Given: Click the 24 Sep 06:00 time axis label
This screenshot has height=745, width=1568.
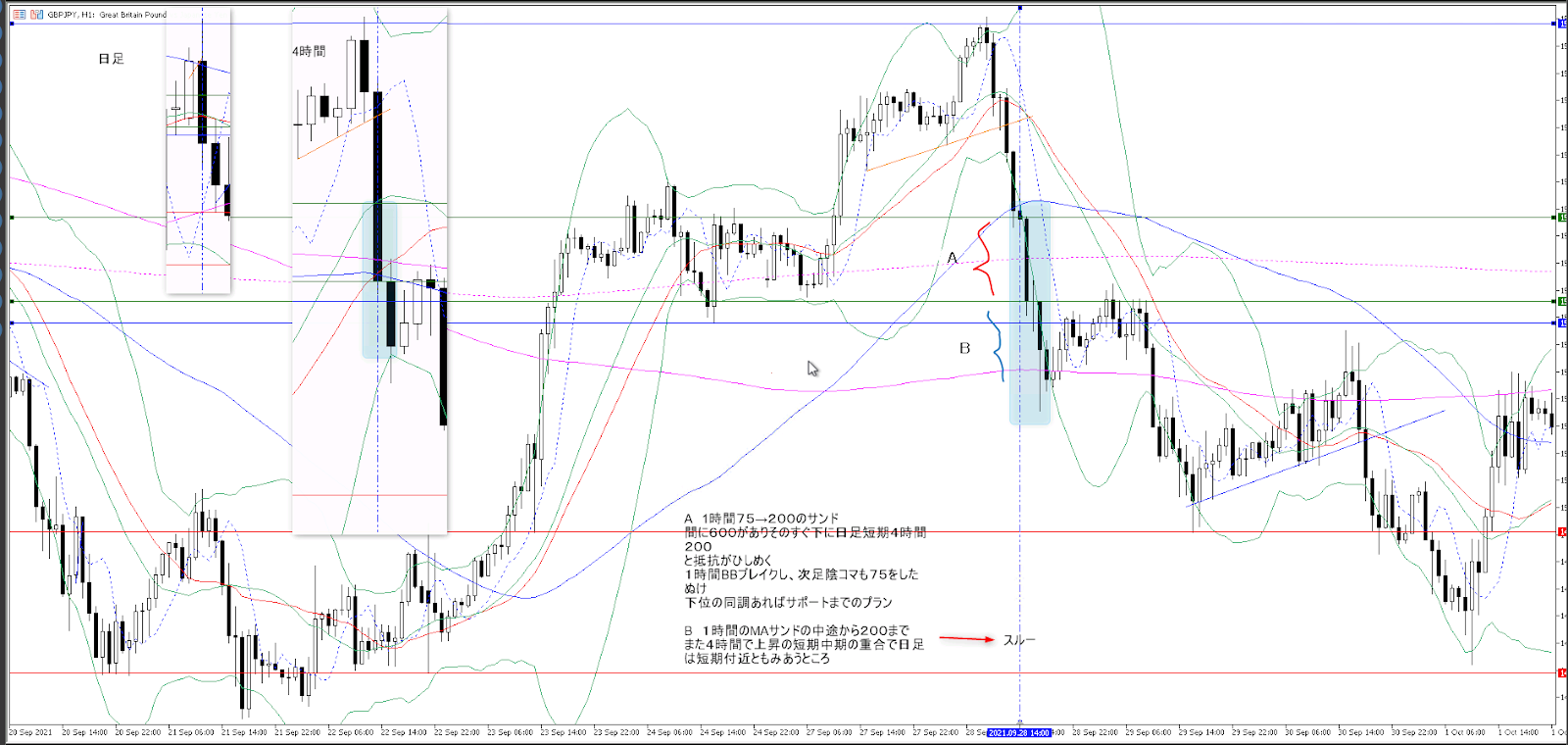Looking at the screenshot, I should coord(670,732).
